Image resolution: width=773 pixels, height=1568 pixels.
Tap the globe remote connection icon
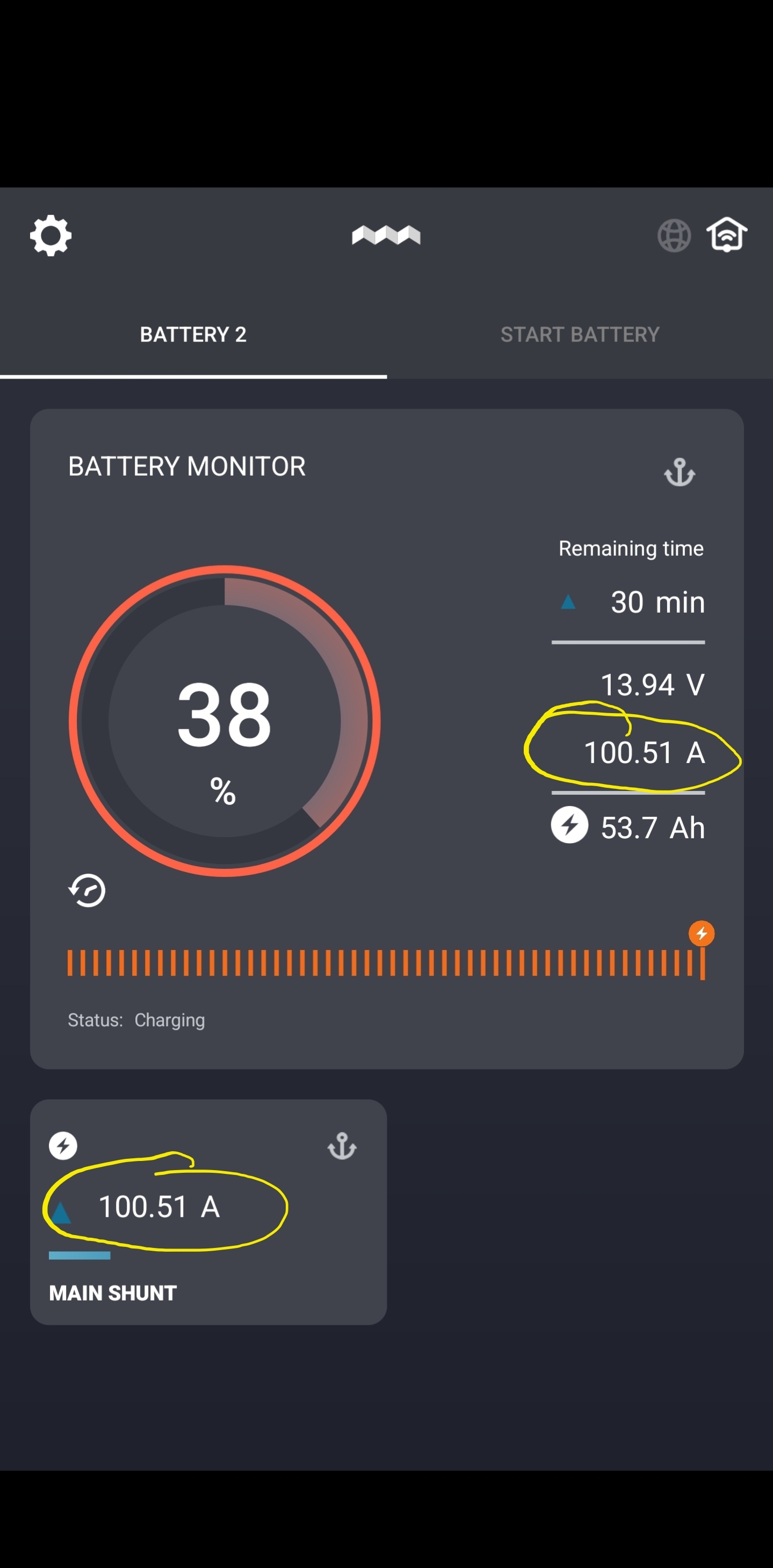[x=674, y=236]
